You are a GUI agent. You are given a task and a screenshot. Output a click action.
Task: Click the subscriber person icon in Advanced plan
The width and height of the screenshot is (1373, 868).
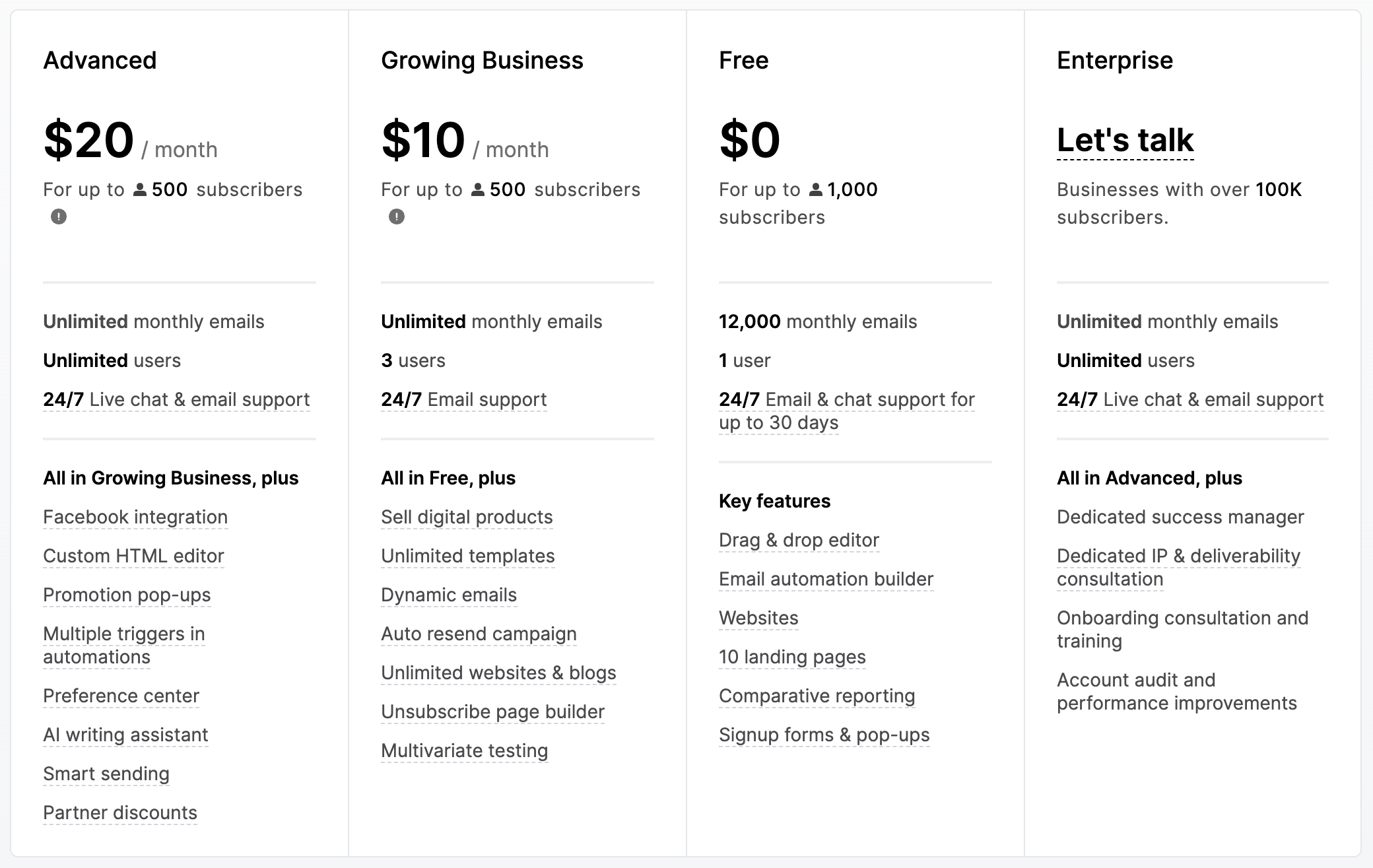(141, 189)
